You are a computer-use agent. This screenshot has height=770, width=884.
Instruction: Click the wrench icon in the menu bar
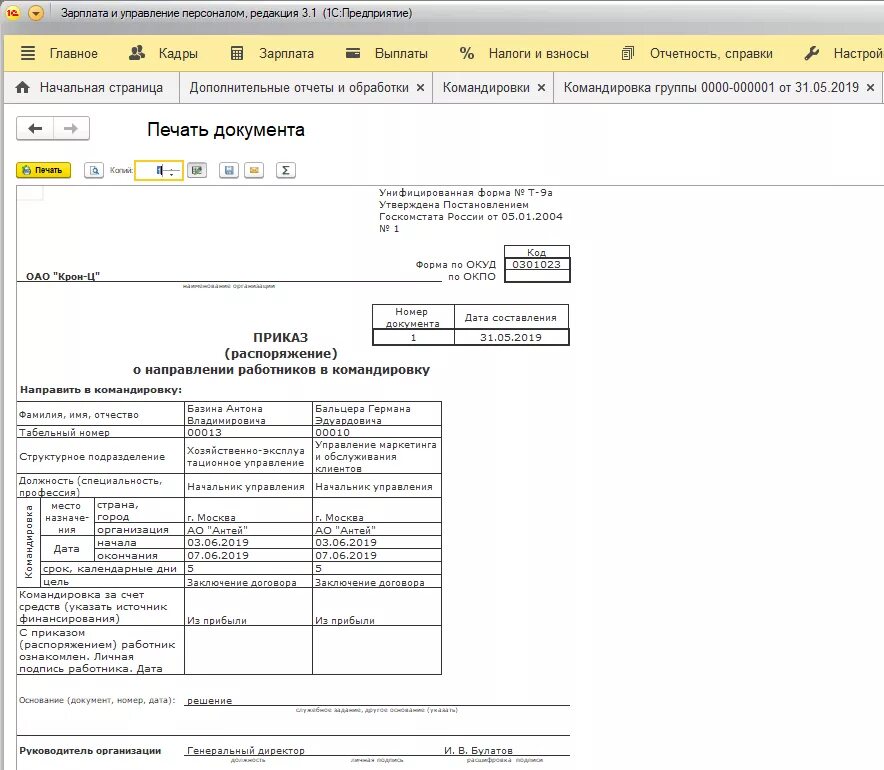[x=811, y=54]
